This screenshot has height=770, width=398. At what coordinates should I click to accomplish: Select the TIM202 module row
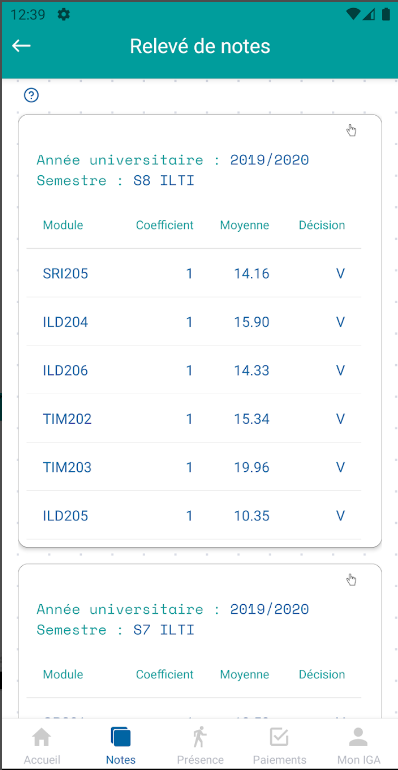coord(194,418)
